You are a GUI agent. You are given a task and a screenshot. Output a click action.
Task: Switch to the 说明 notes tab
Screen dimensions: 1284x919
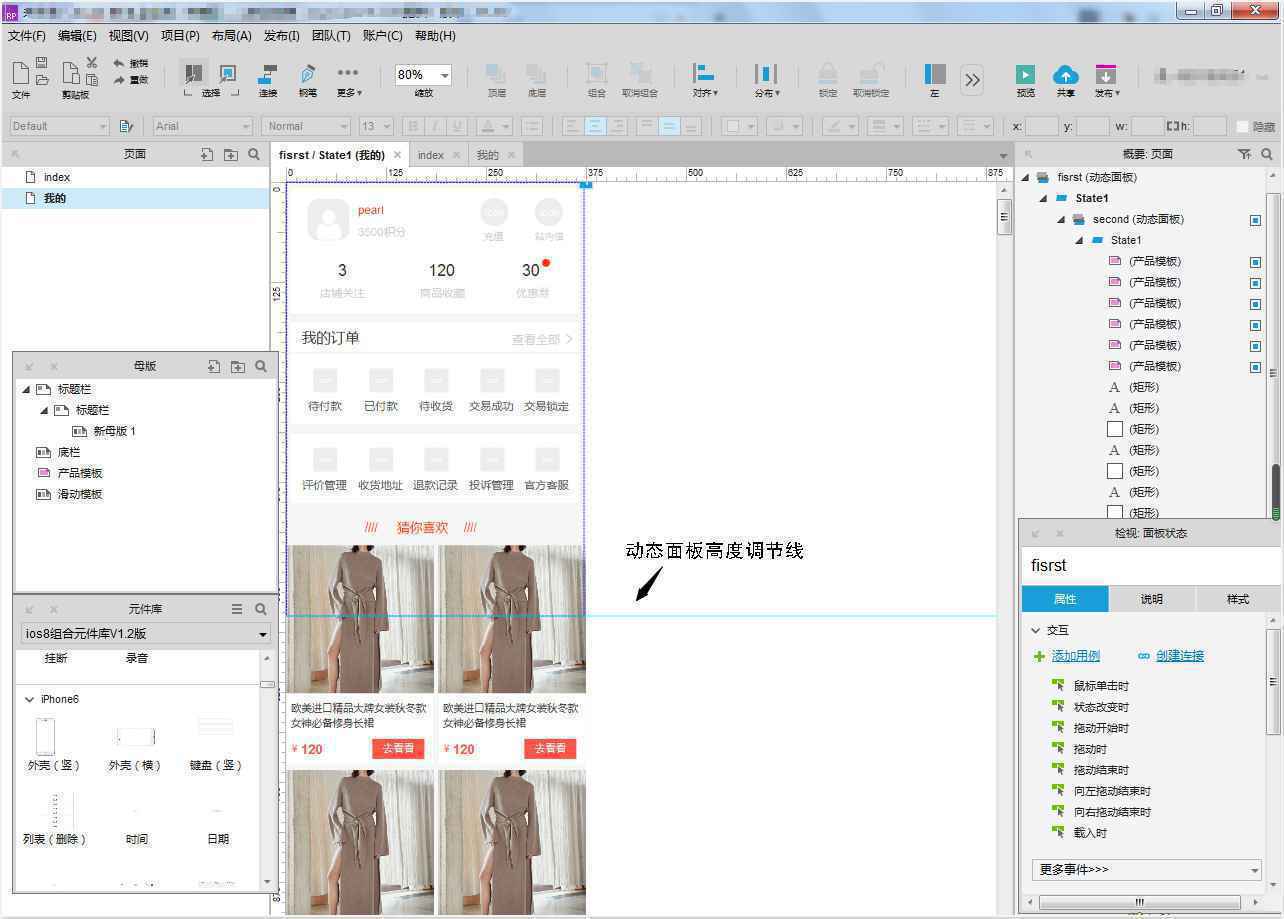[1152, 599]
